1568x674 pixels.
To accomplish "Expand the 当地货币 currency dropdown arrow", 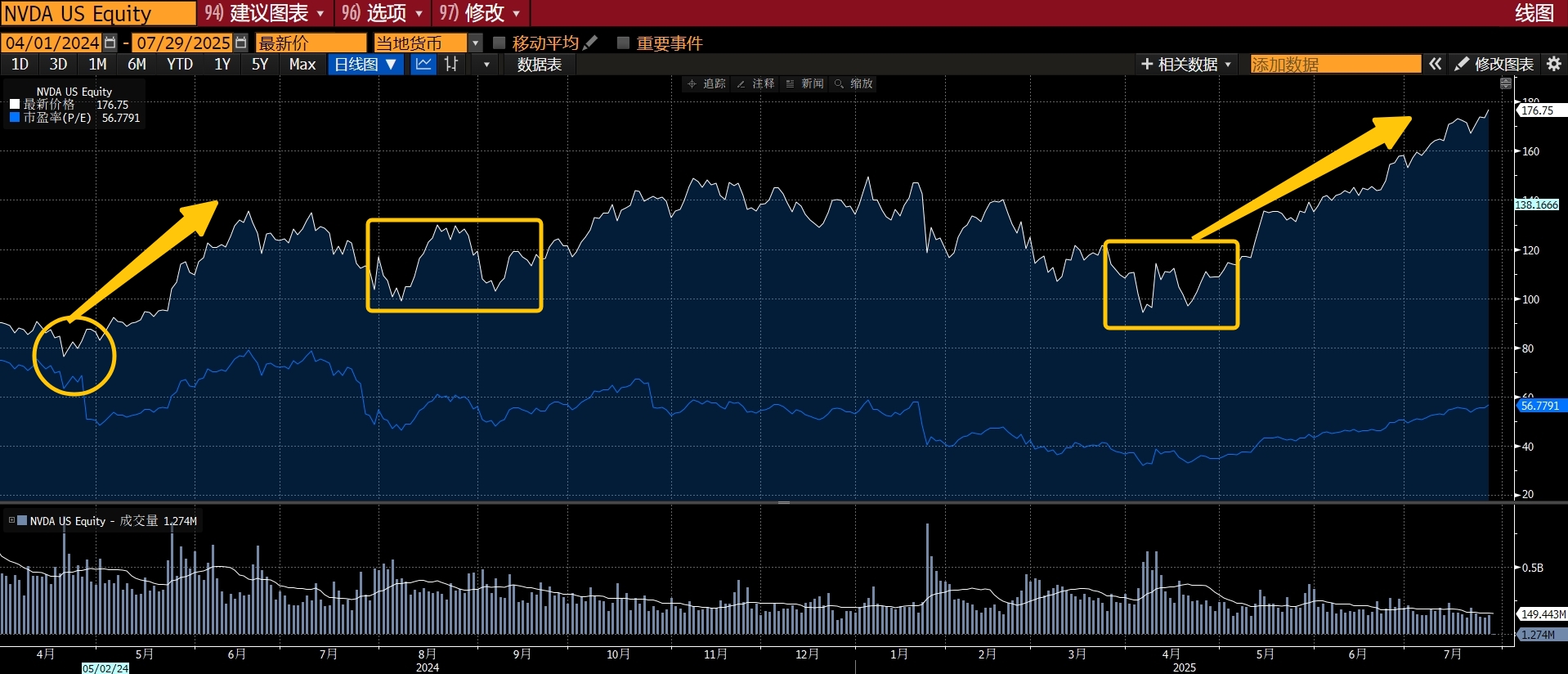I will click(475, 43).
